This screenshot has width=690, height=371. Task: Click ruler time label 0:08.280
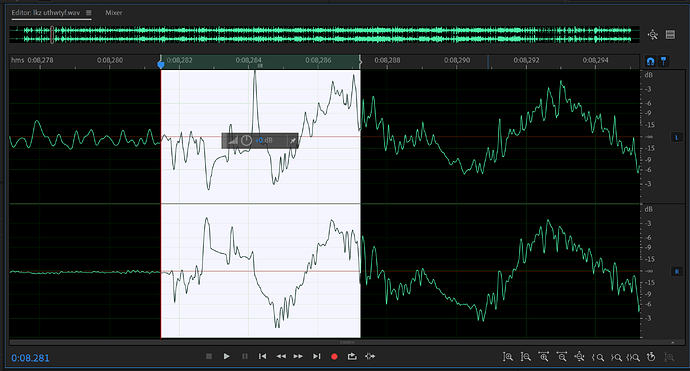110,60
